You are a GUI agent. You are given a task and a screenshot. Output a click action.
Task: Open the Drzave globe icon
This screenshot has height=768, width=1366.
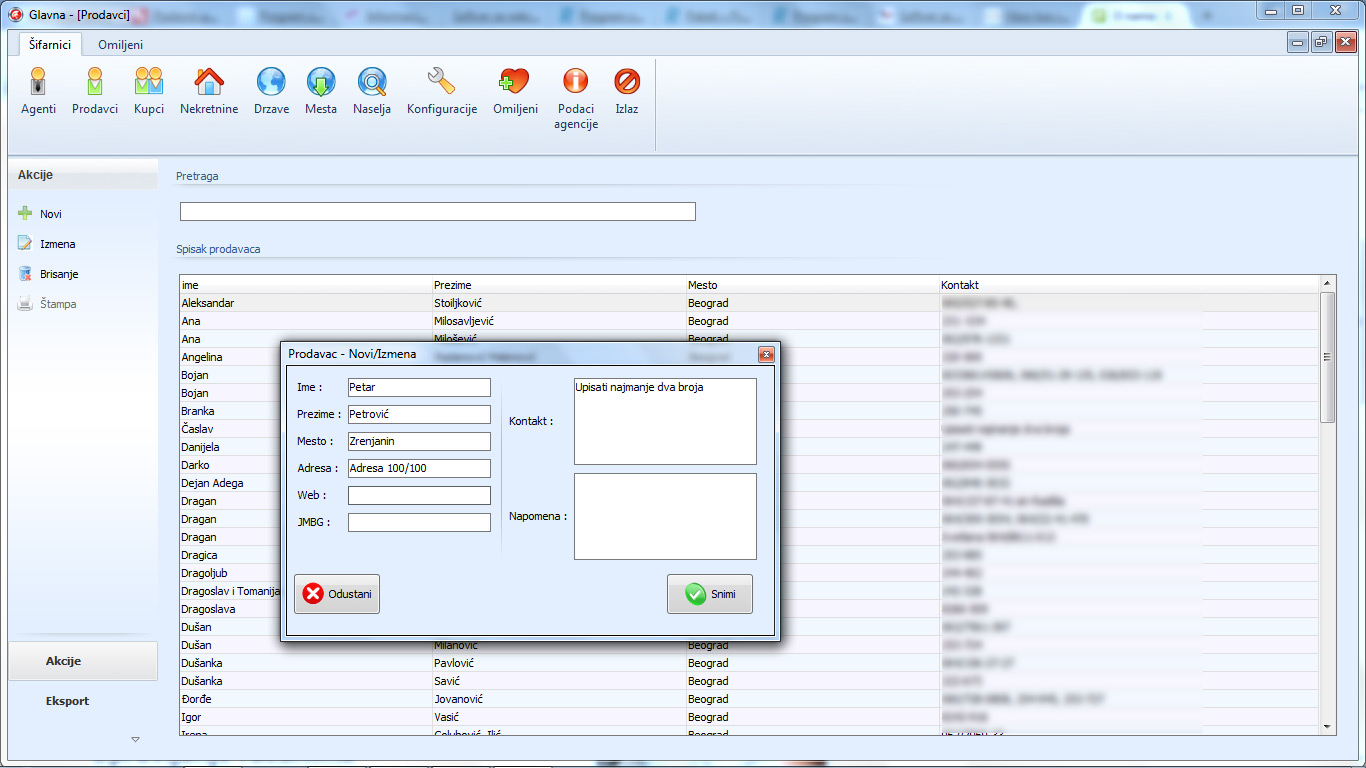pos(271,82)
